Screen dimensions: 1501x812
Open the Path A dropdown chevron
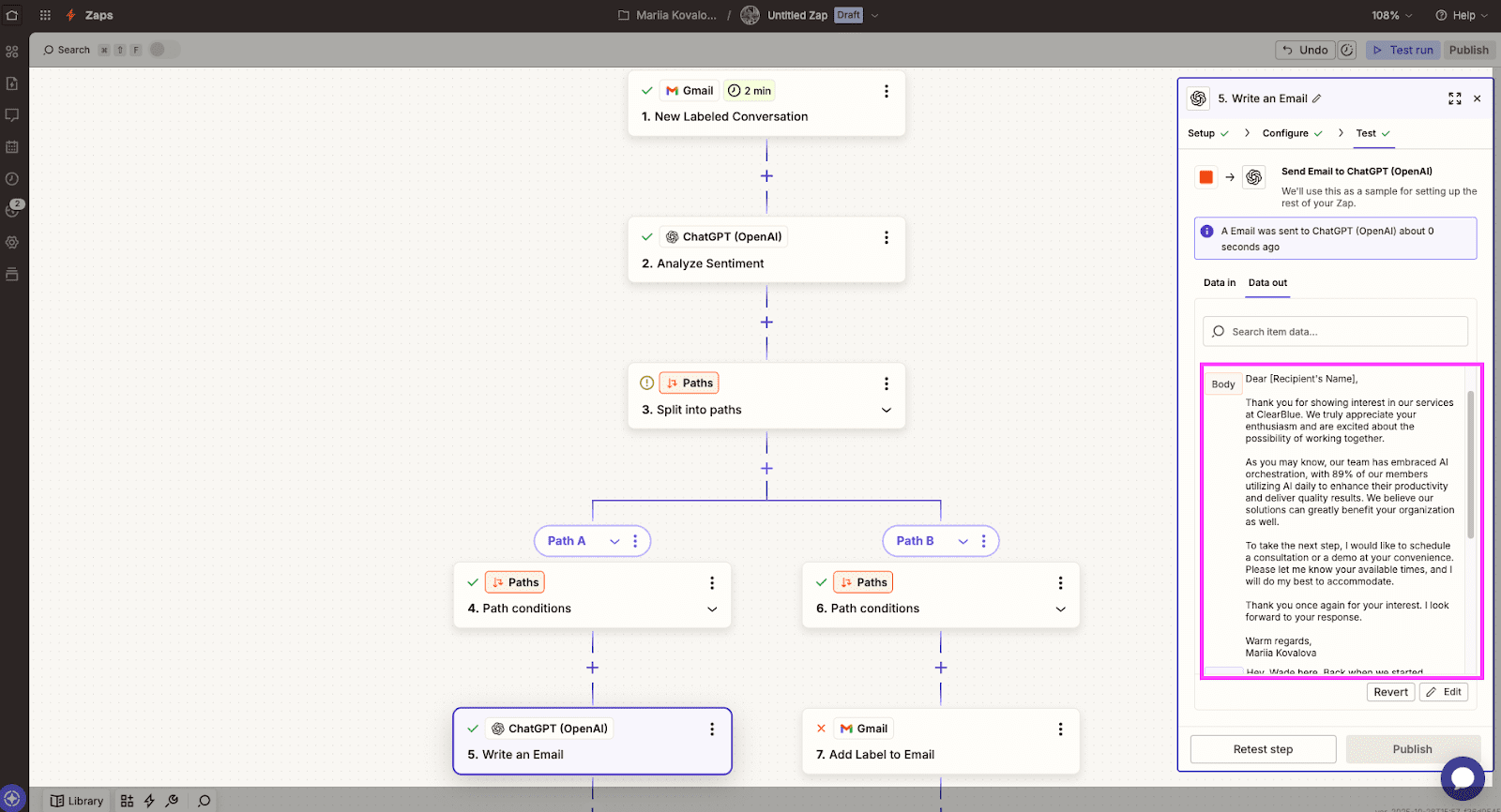(614, 541)
